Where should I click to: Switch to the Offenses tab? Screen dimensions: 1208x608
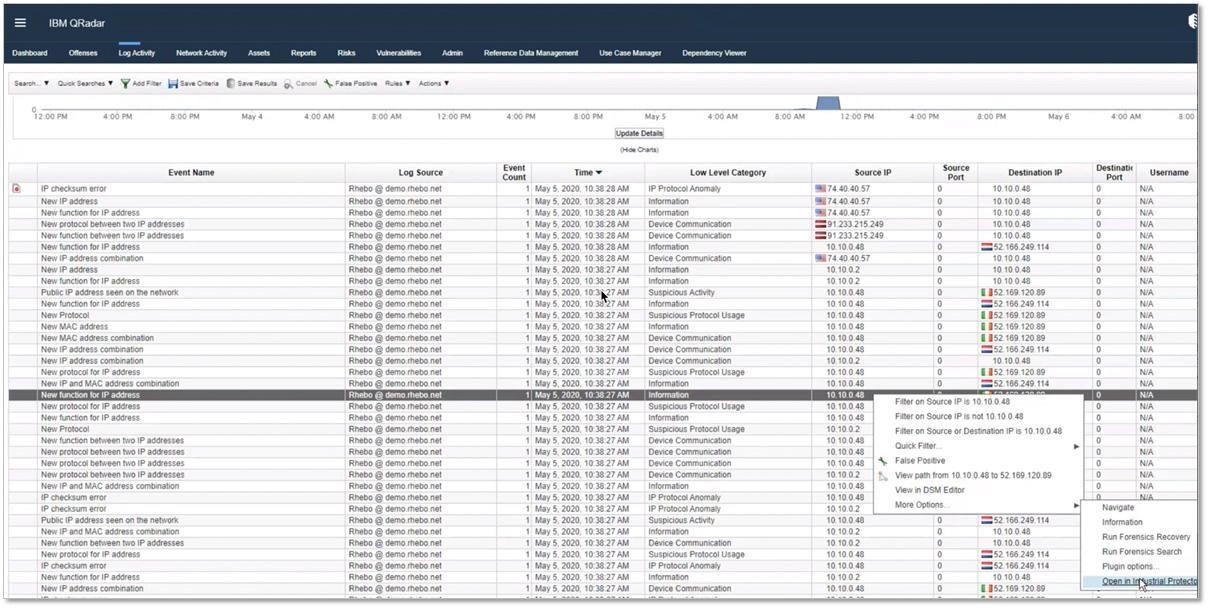point(83,53)
